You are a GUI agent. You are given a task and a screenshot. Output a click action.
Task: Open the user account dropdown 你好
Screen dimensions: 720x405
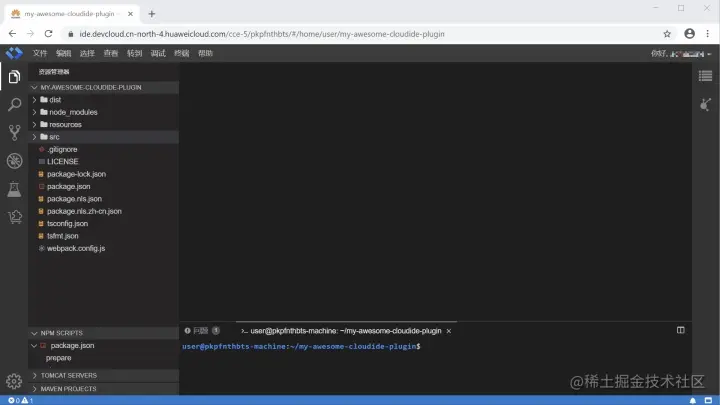pyautogui.click(x=681, y=54)
